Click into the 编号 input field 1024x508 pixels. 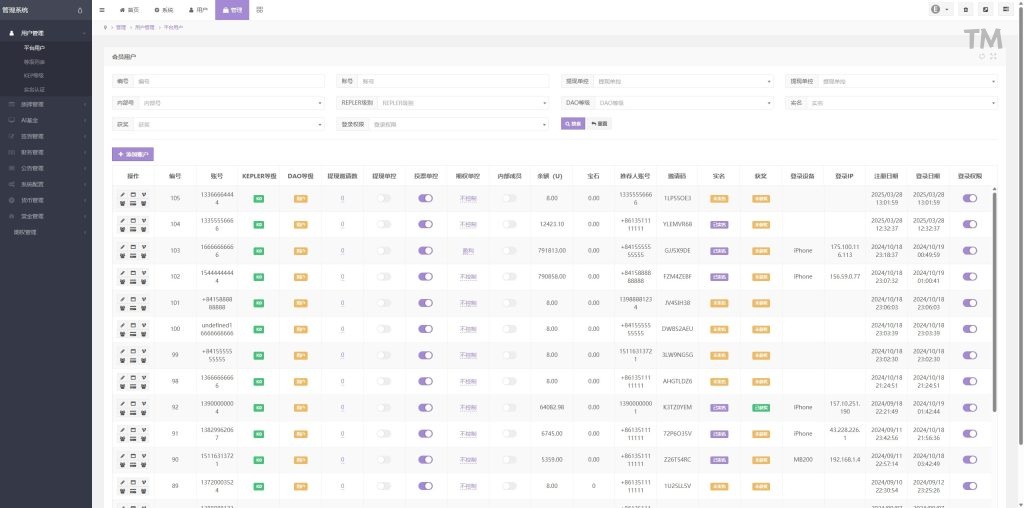click(x=228, y=81)
